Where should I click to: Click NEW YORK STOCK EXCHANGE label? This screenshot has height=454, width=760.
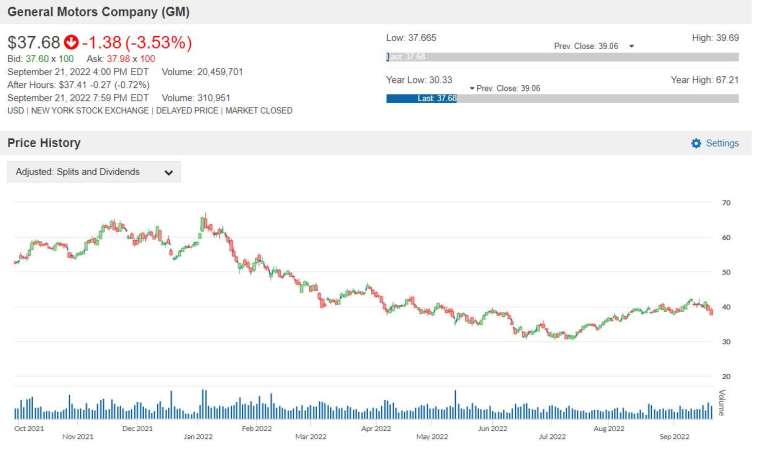click(91, 112)
